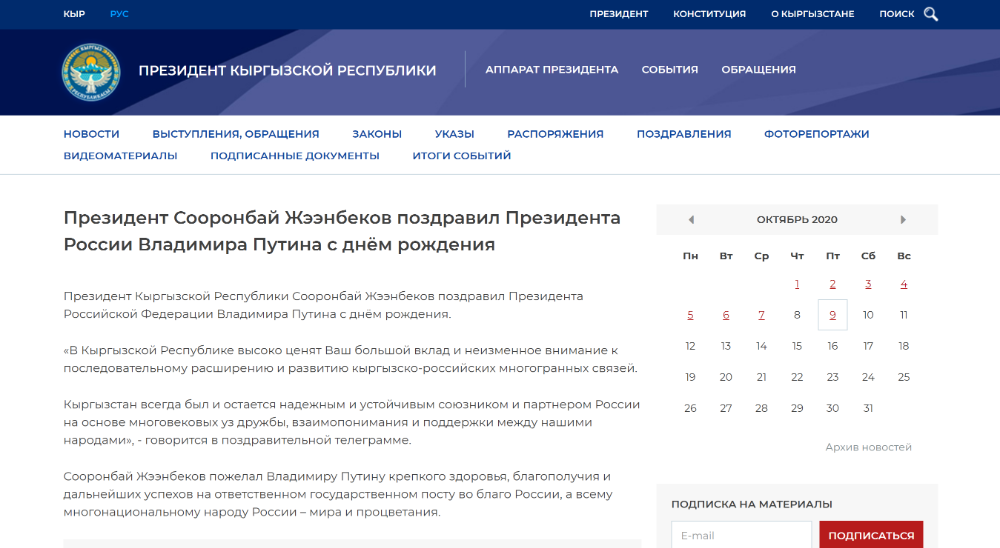
Task: Click the search magnifier icon
Action: point(931,14)
